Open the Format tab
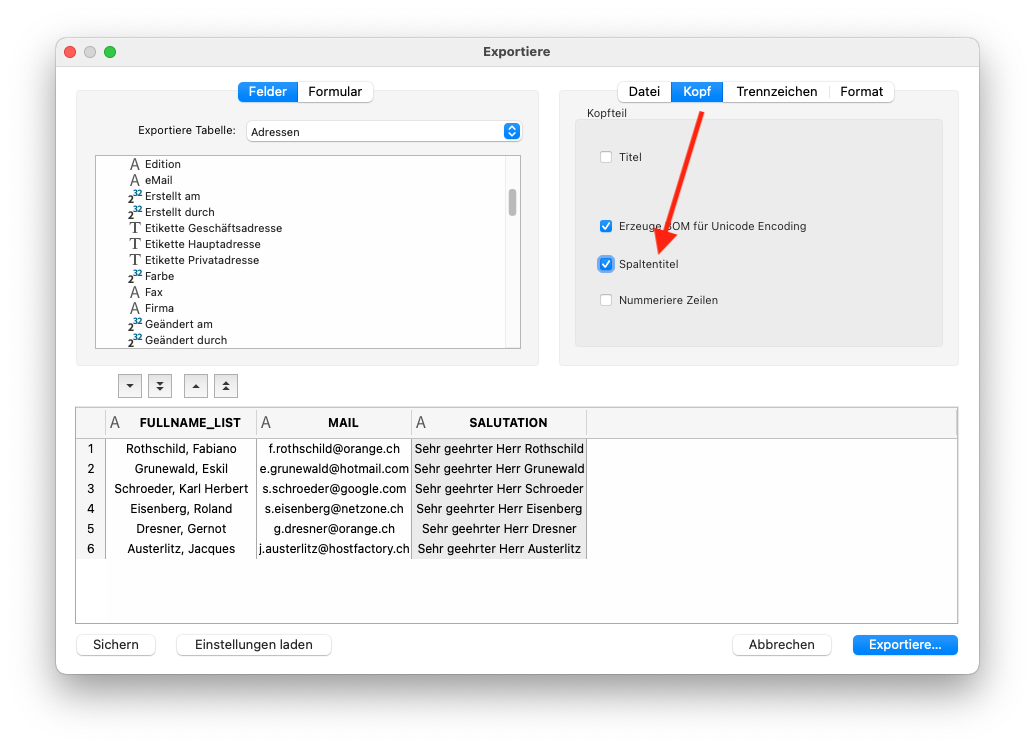1035x748 pixels. 861,92
